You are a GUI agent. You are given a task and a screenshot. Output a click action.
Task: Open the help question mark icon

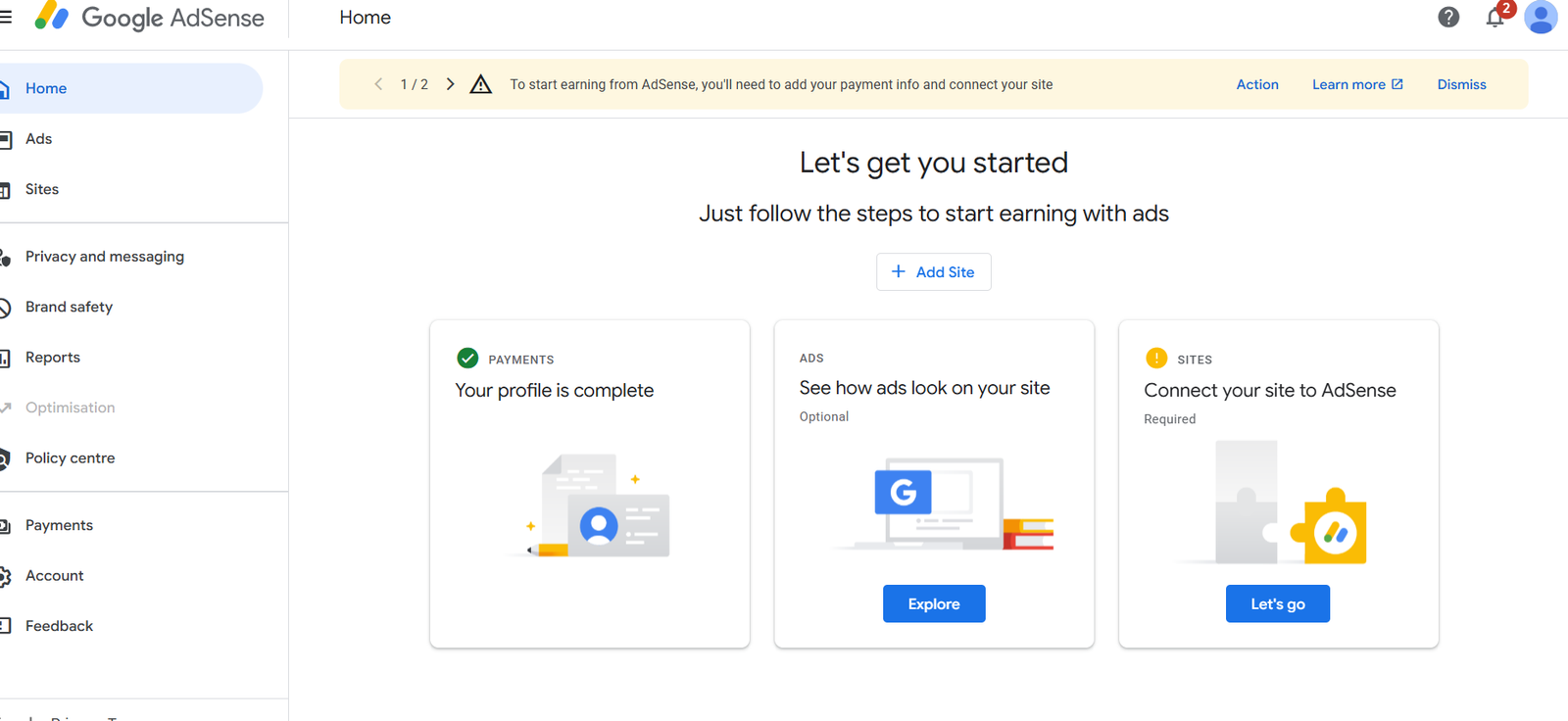pos(1448,18)
